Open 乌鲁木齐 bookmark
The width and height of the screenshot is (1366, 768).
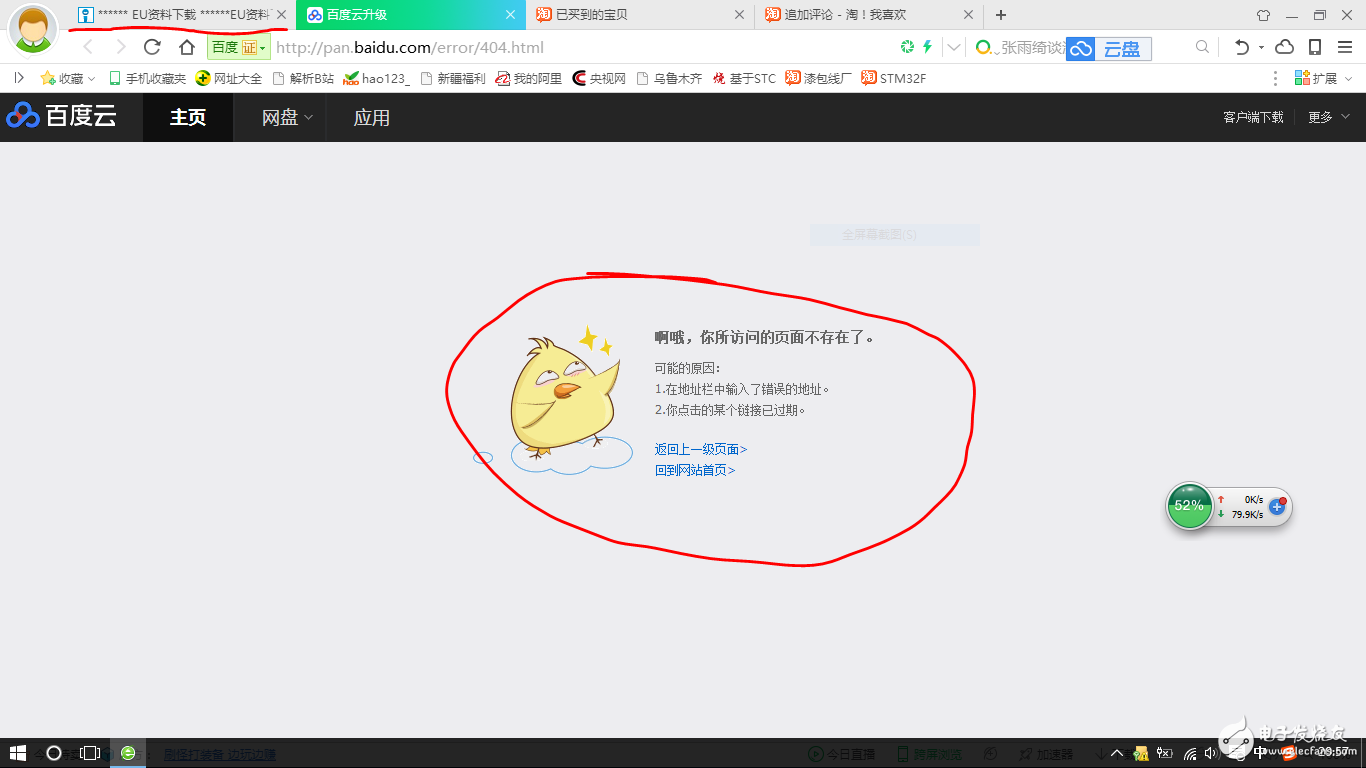669,78
